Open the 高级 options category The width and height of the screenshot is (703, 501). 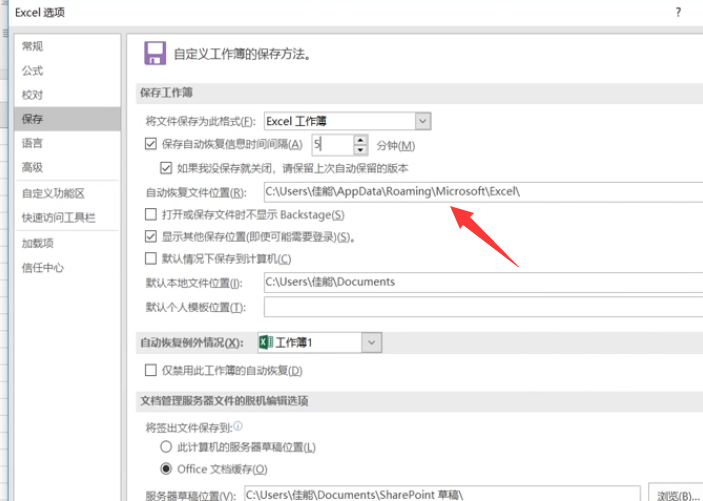32,167
